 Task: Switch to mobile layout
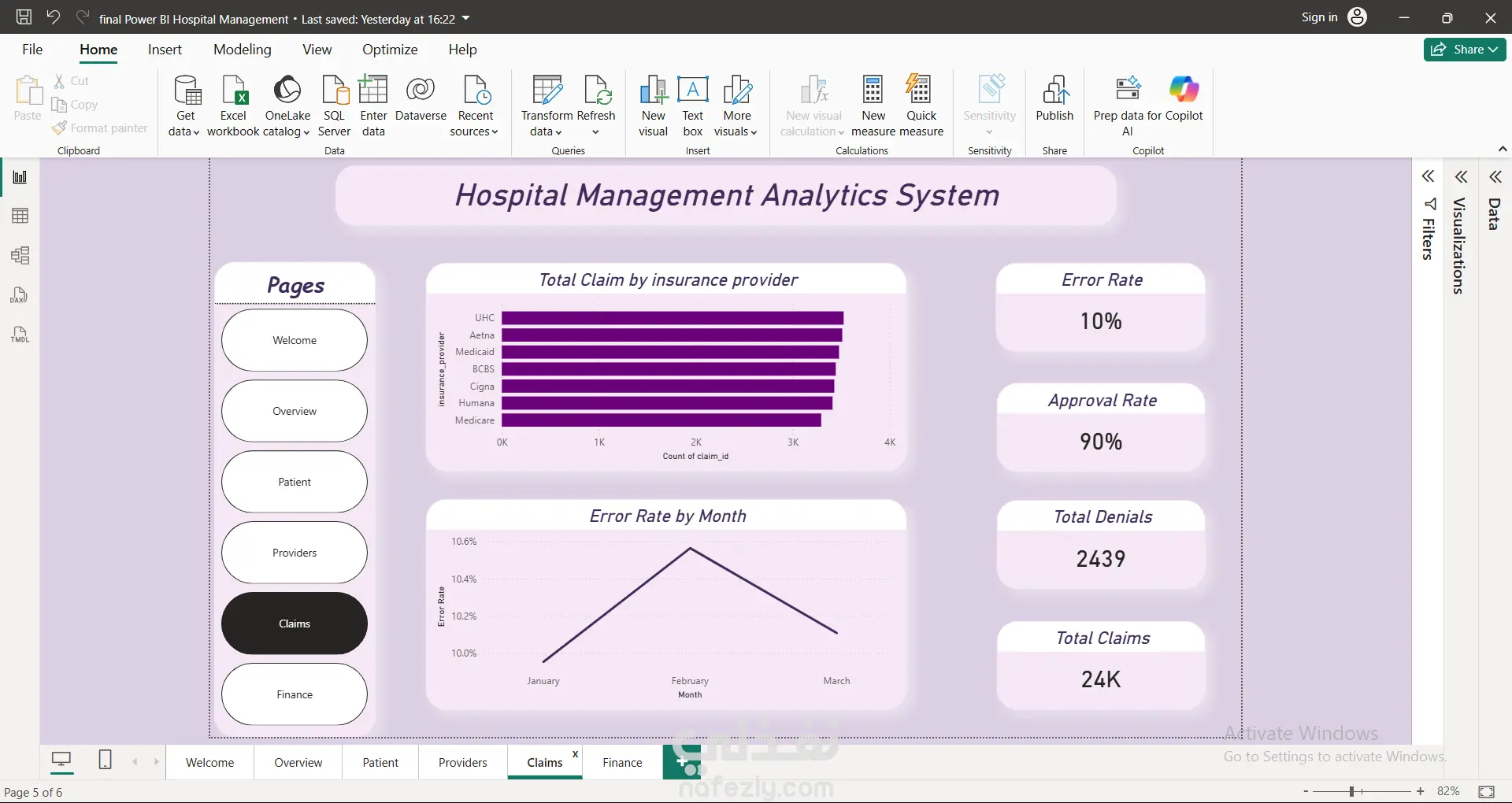[x=105, y=760]
